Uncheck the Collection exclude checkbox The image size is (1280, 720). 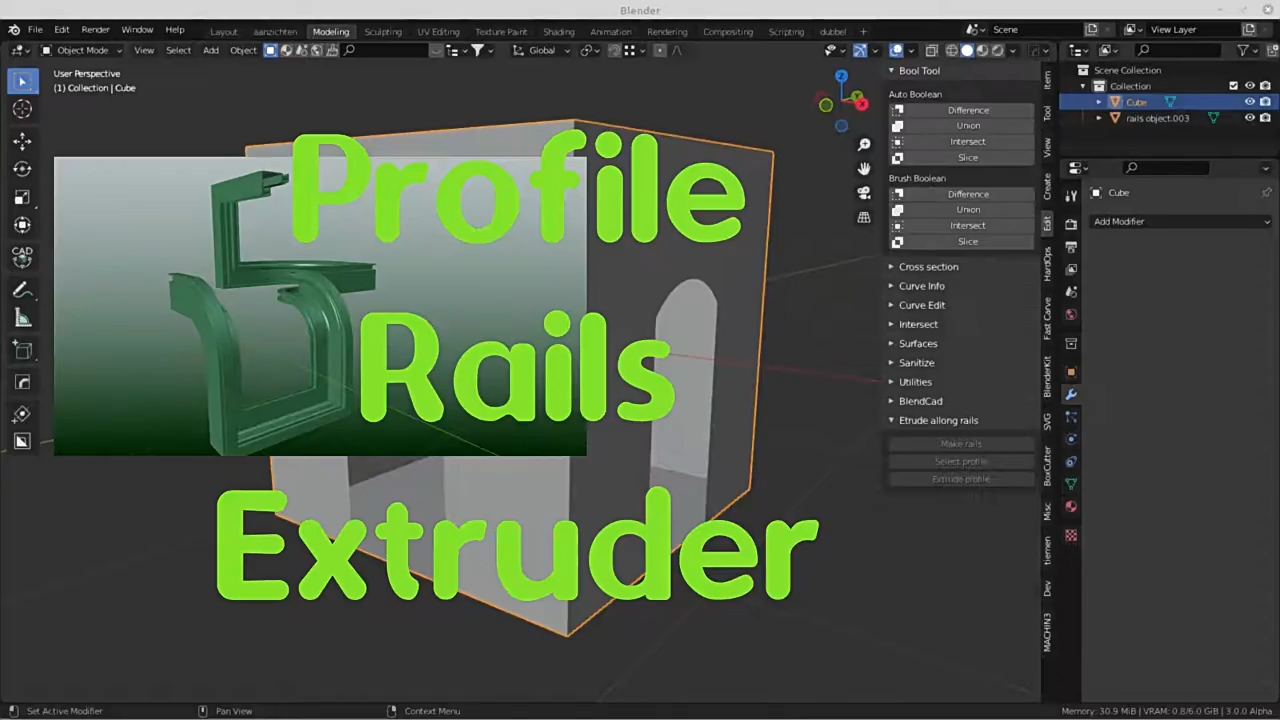1233,86
